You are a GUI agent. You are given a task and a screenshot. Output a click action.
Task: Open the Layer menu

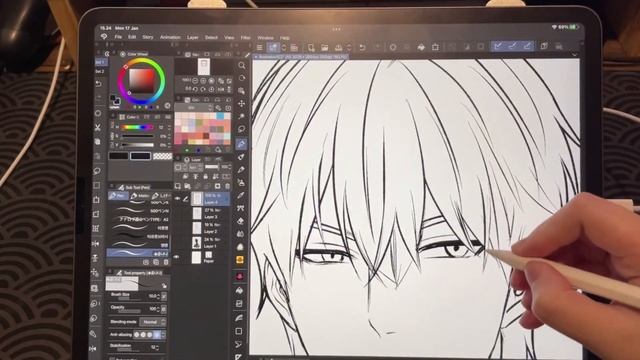point(193,37)
